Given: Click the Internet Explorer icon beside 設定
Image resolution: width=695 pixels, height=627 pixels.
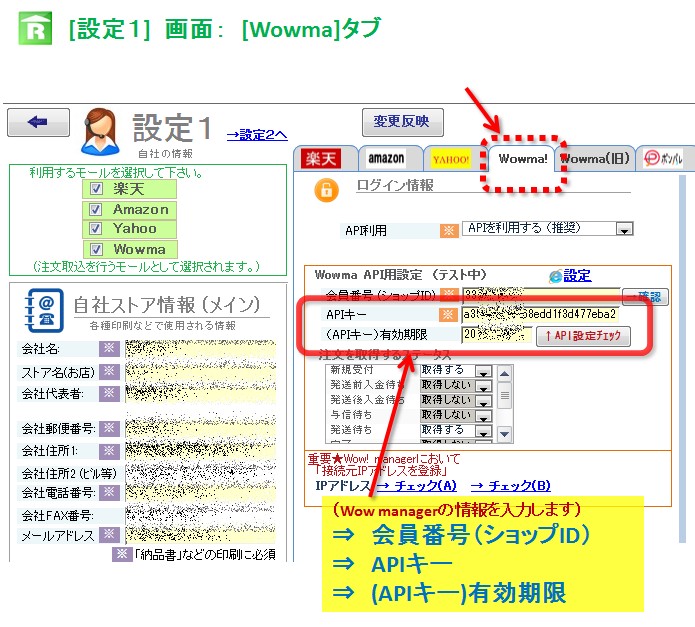Looking at the screenshot, I should tap(555, 277).
